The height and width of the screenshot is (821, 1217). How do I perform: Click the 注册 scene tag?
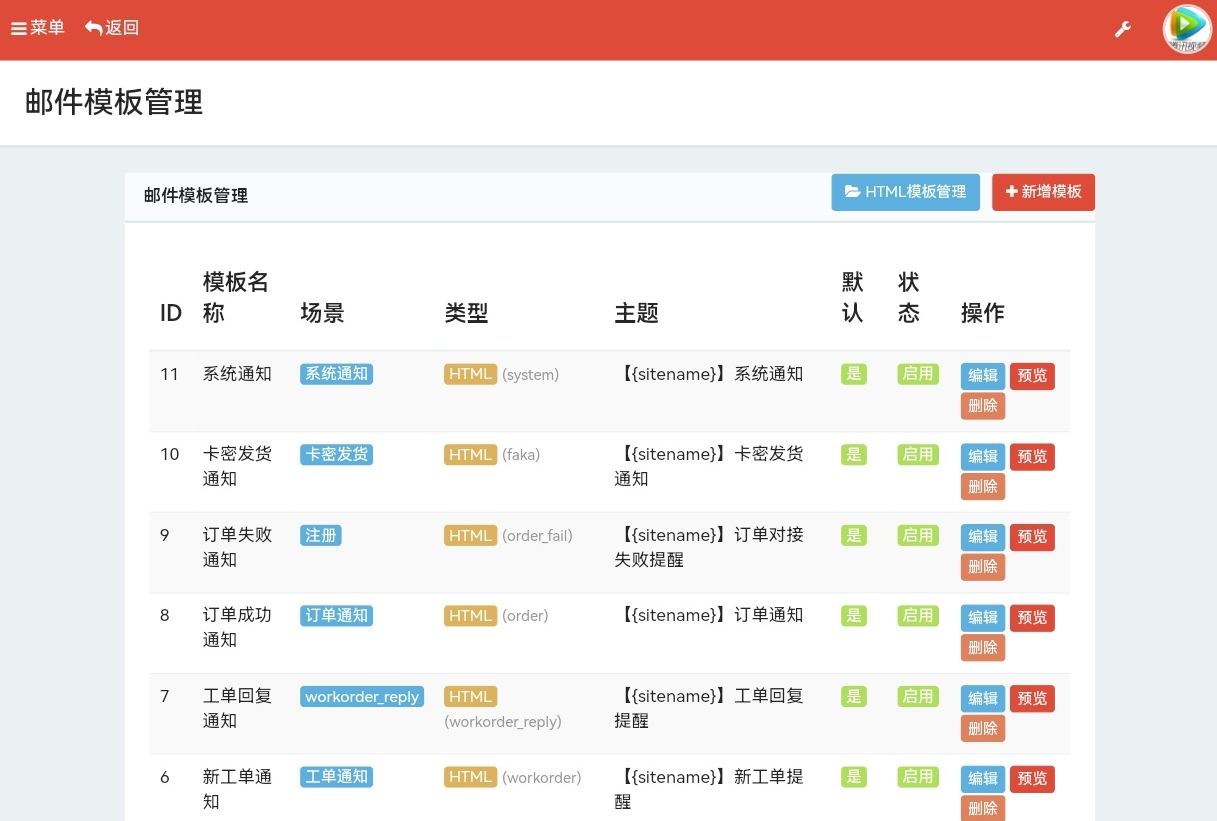pos(320,535)
